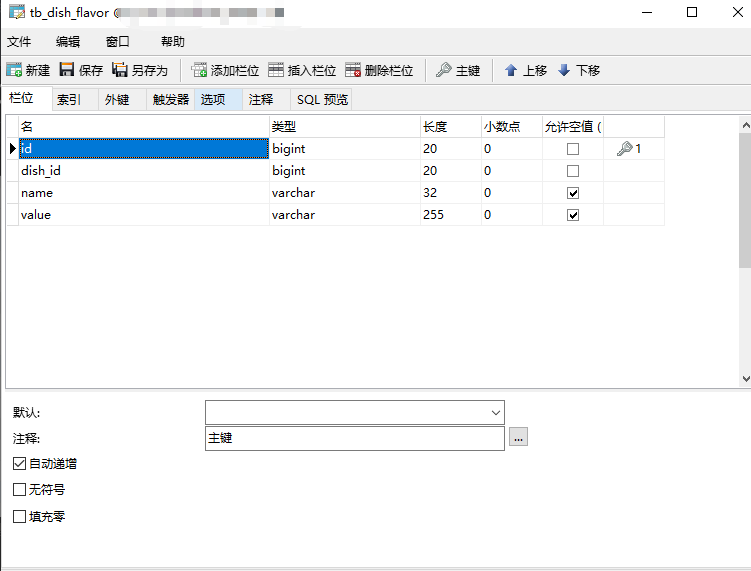Insert a field with 插入栏位
751x571 pixels.
pyautogui.click(x=302, y=70)
